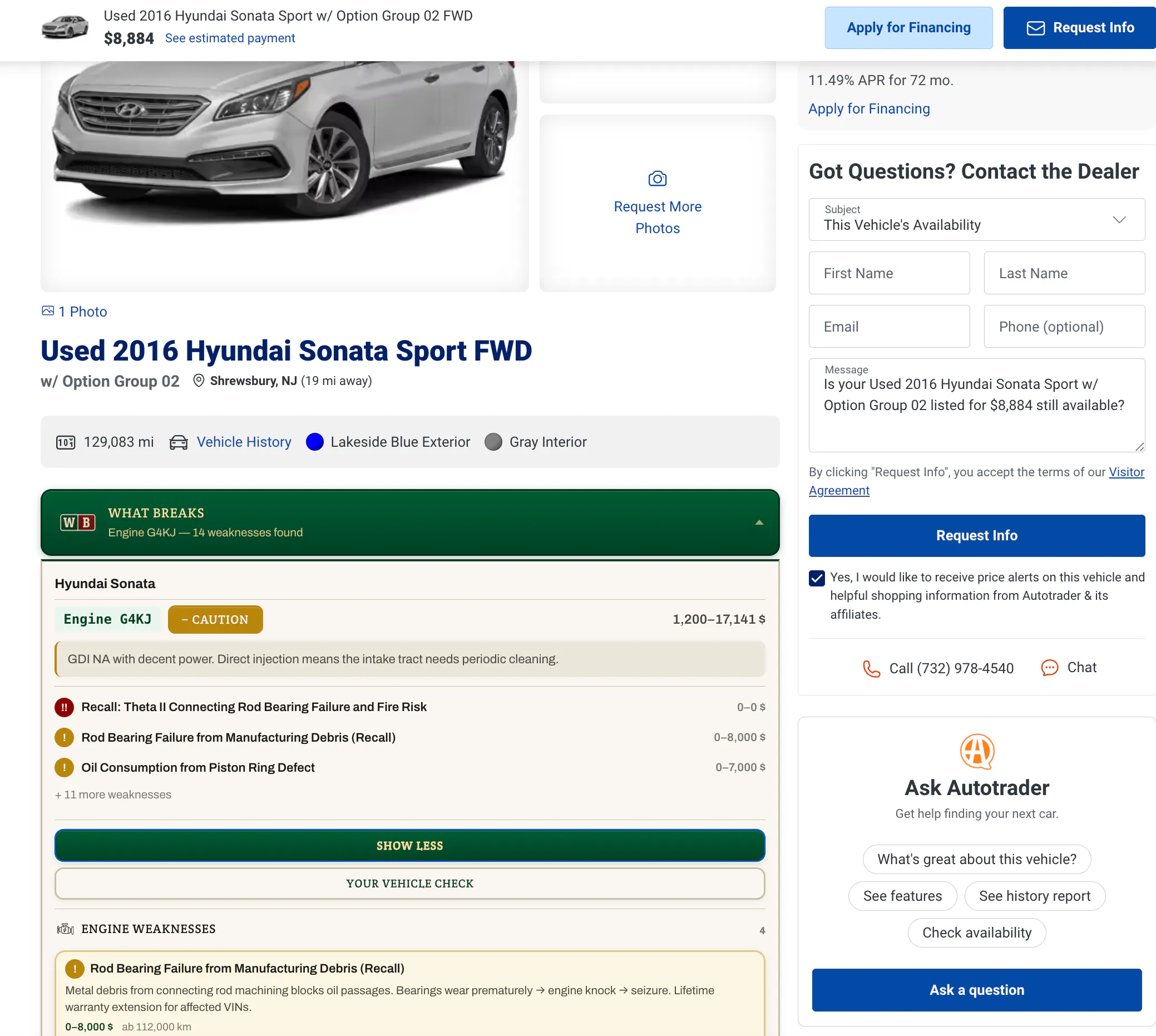Click the car icon next to Vehicle History

coord(179,442)
